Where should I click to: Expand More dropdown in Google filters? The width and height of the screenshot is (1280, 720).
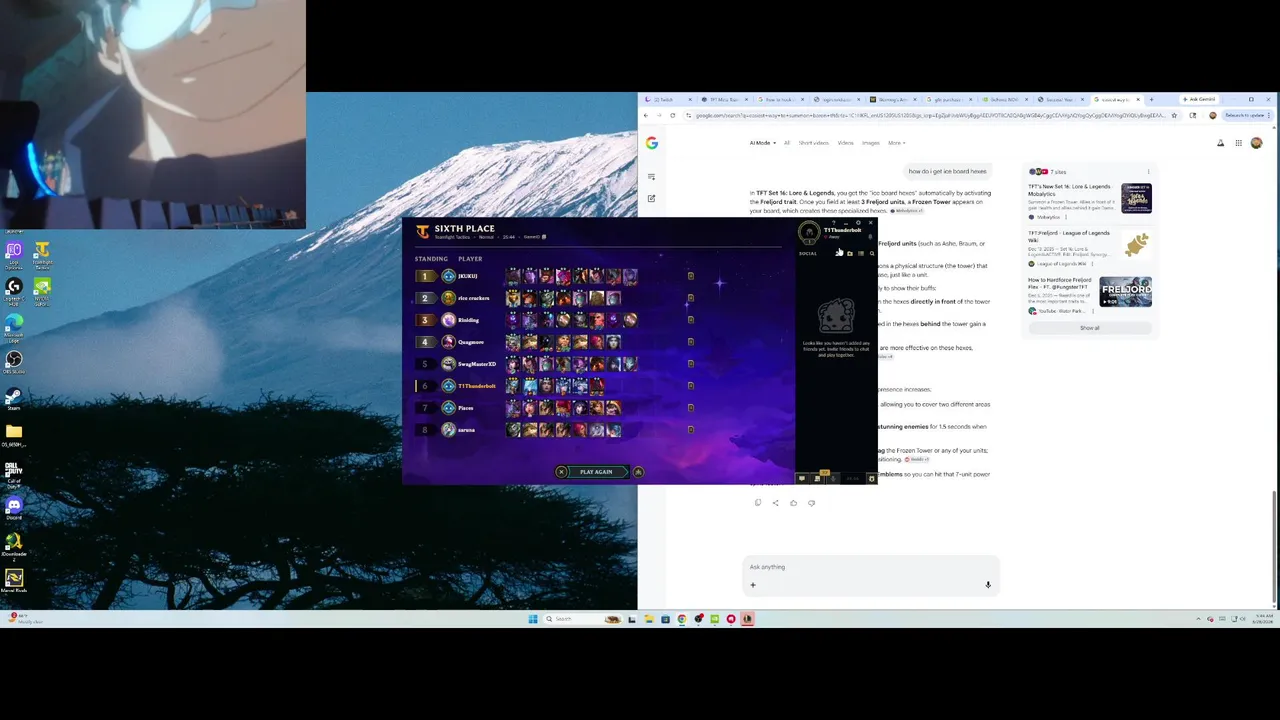coord(897,143)
